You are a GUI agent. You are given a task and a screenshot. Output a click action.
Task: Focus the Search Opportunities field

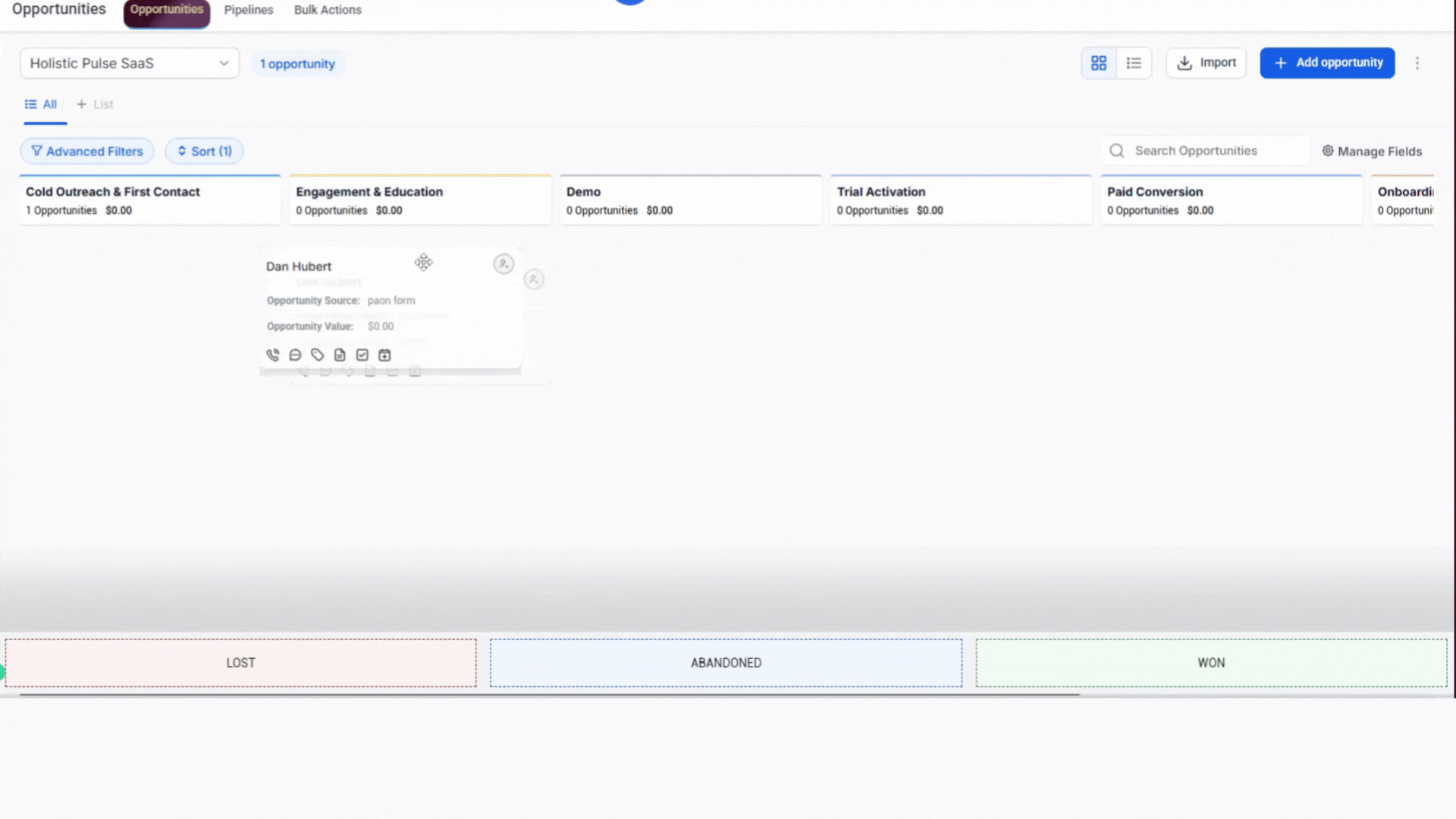pyautogui.click(x=1206, y=151)
